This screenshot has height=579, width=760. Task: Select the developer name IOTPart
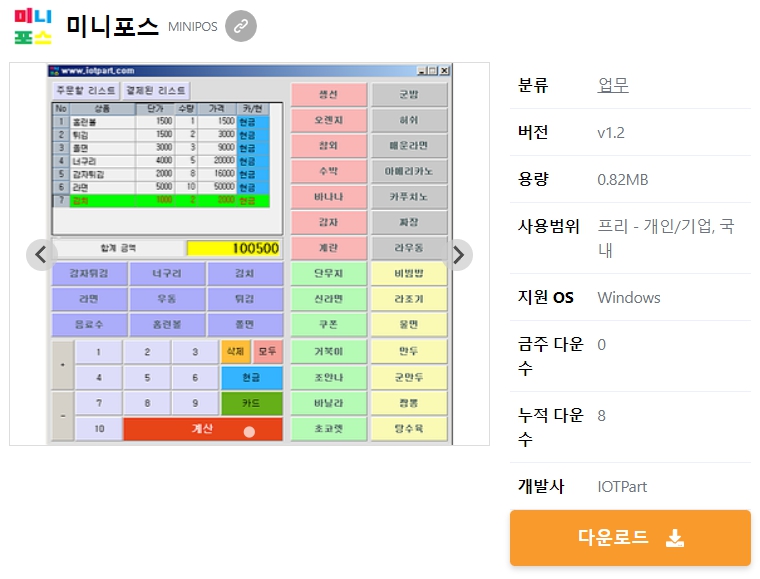coord(622,486)
